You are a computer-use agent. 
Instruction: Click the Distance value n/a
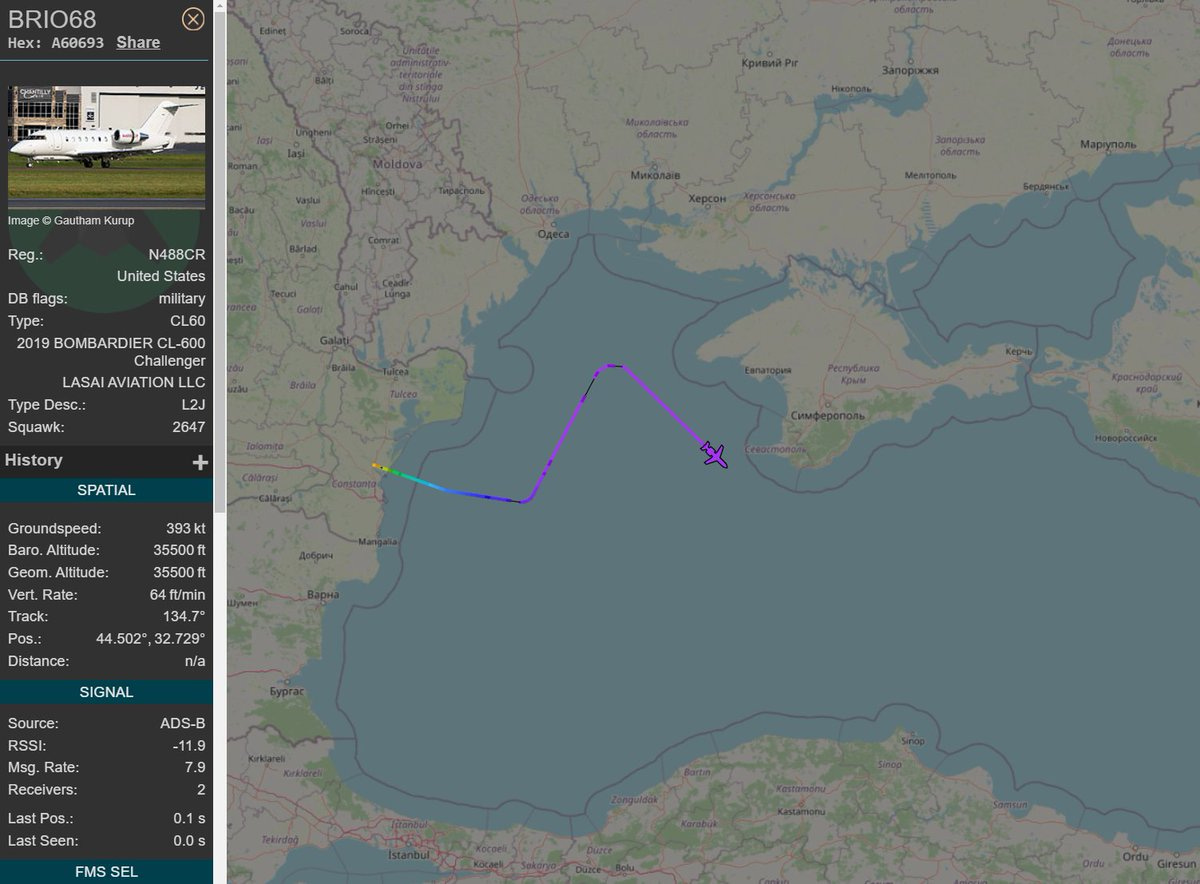tap(195, 660)
